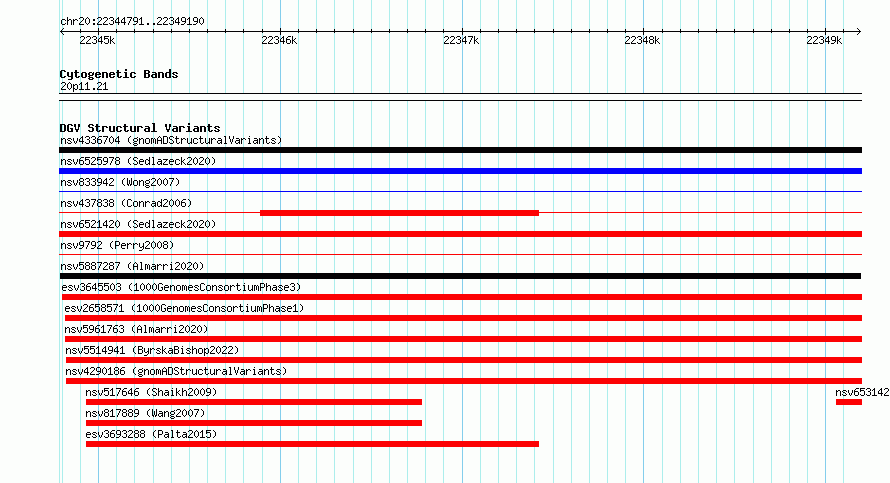890x483 pixels.
Task: Select the black nsv4336704 variant bar
Action: click(460, 150)
